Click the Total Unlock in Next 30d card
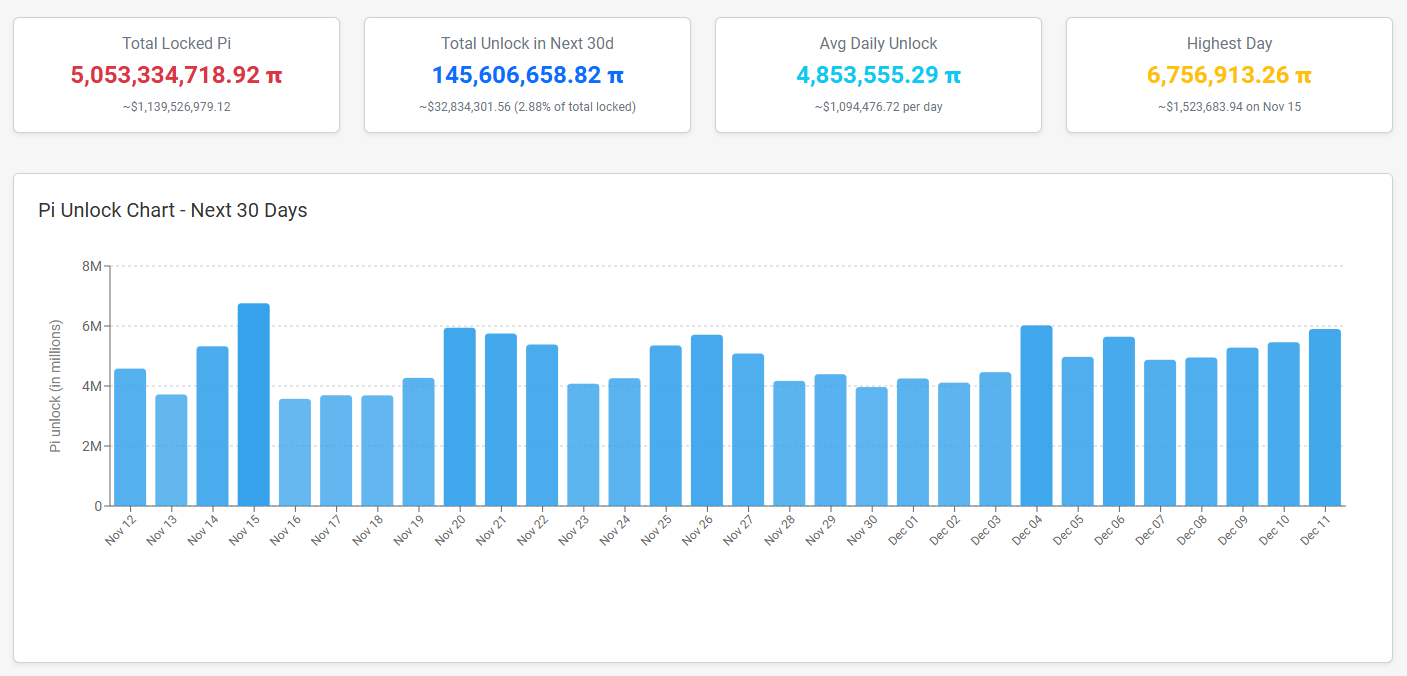Screen dimensions: 1407x676 [x=527, y=74]
